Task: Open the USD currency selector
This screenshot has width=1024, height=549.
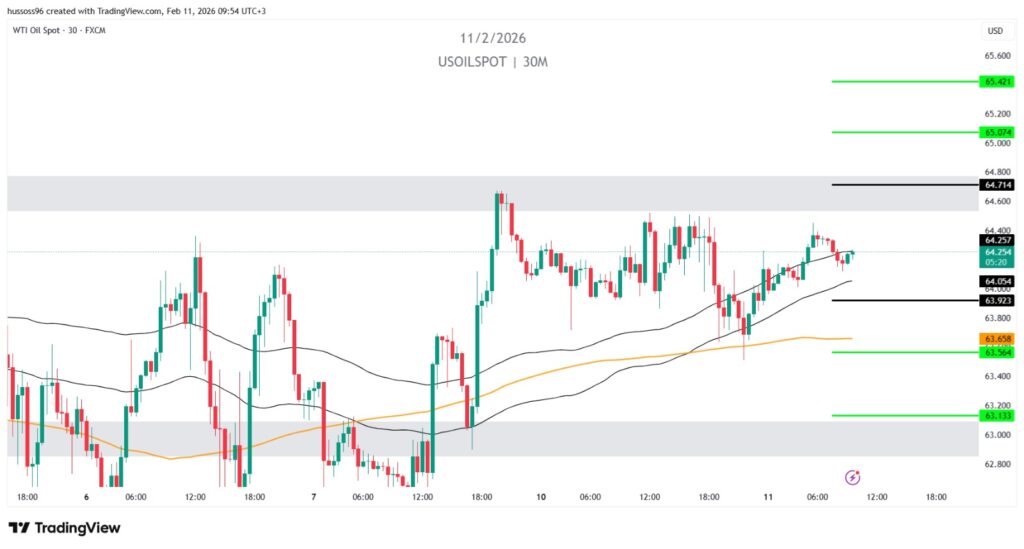Action: click(994, 30)
